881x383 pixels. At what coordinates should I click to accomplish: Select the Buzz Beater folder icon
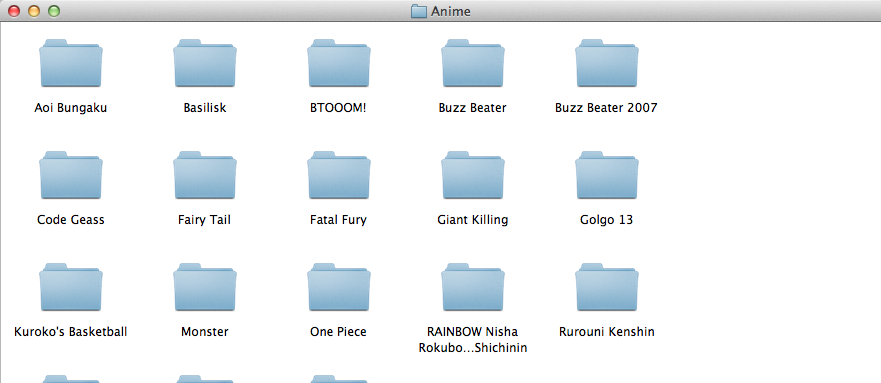[x=473, y=63]
